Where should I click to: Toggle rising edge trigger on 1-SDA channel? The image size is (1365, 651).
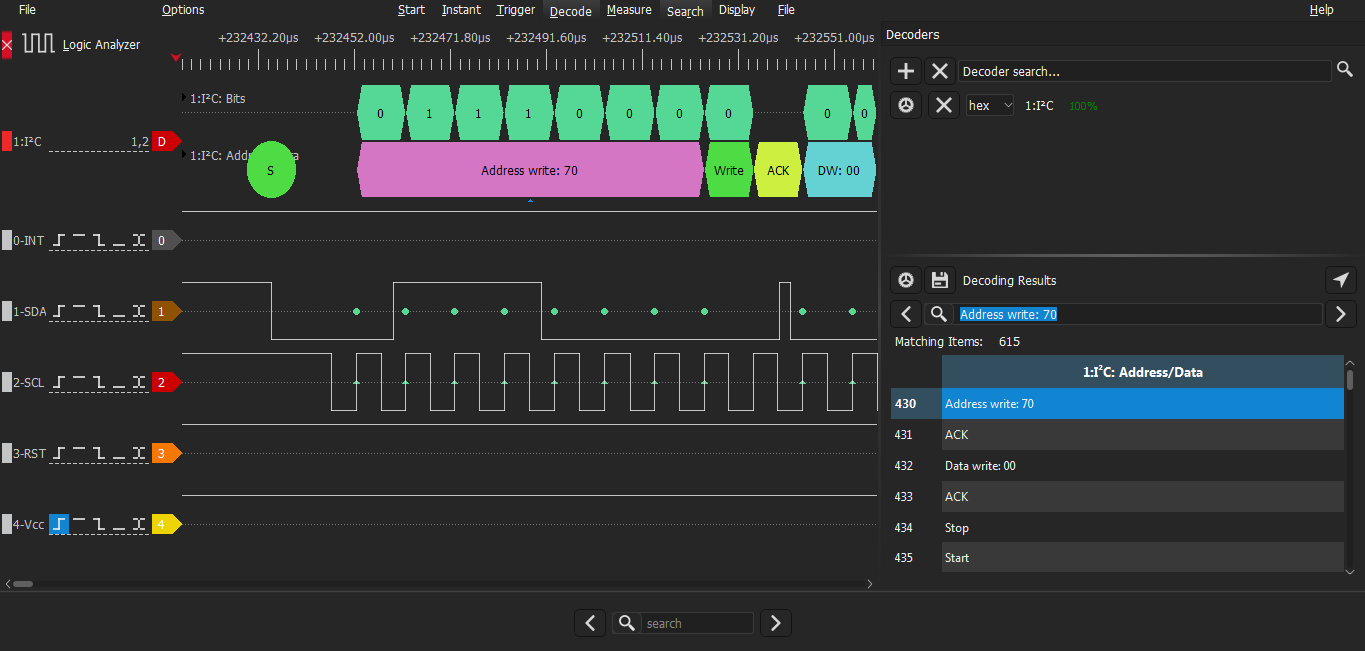point(59,312)
